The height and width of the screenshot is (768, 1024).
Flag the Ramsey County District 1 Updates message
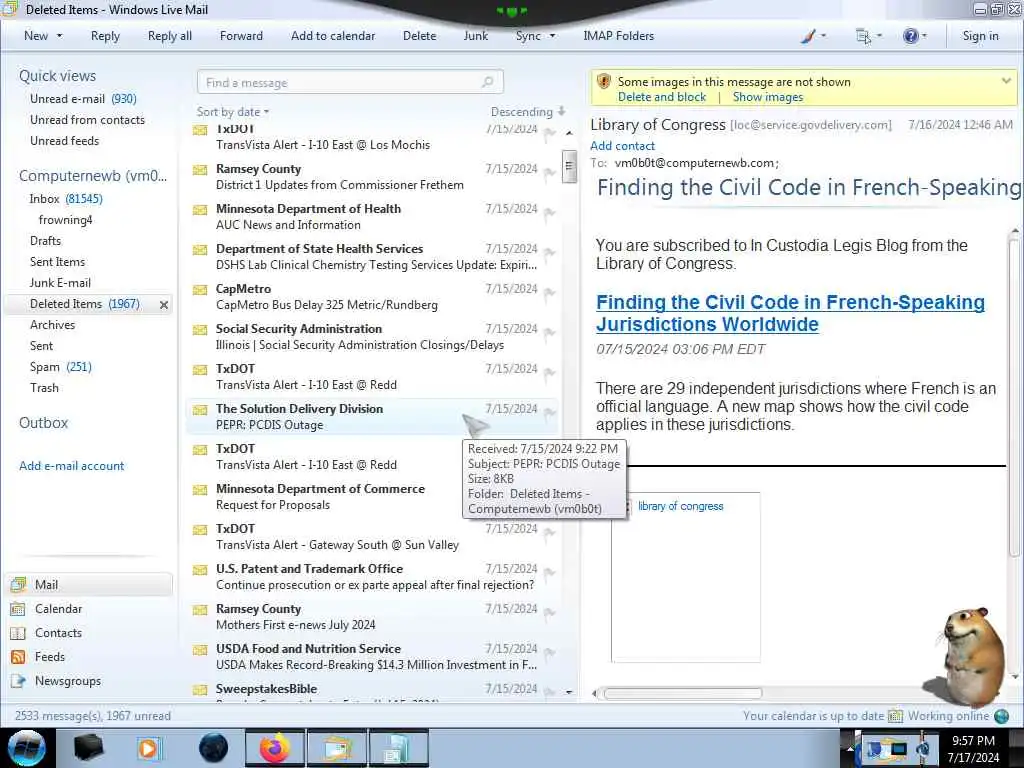[x=550, y=173]
